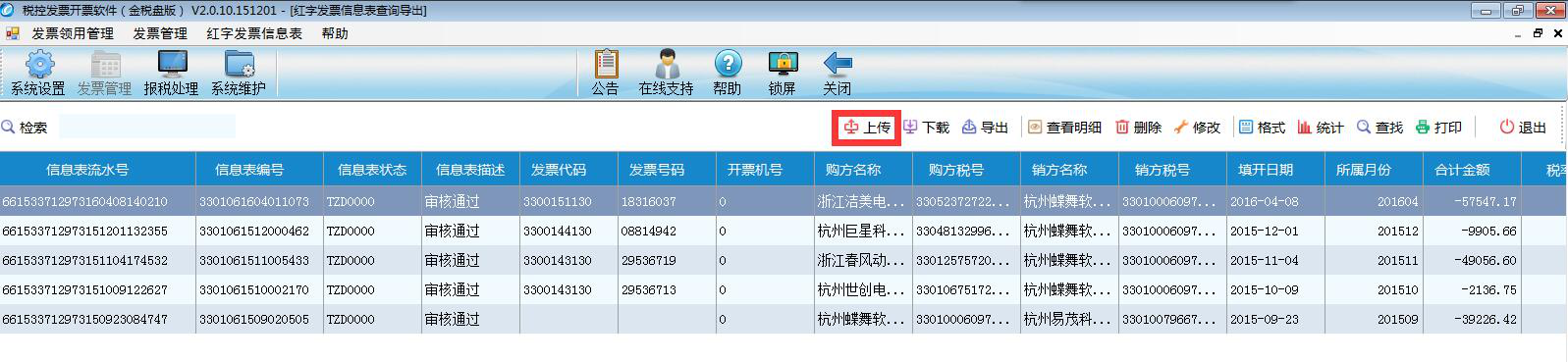
Task: Click 所属月份 cell 201510
Action: (1375, 289)
